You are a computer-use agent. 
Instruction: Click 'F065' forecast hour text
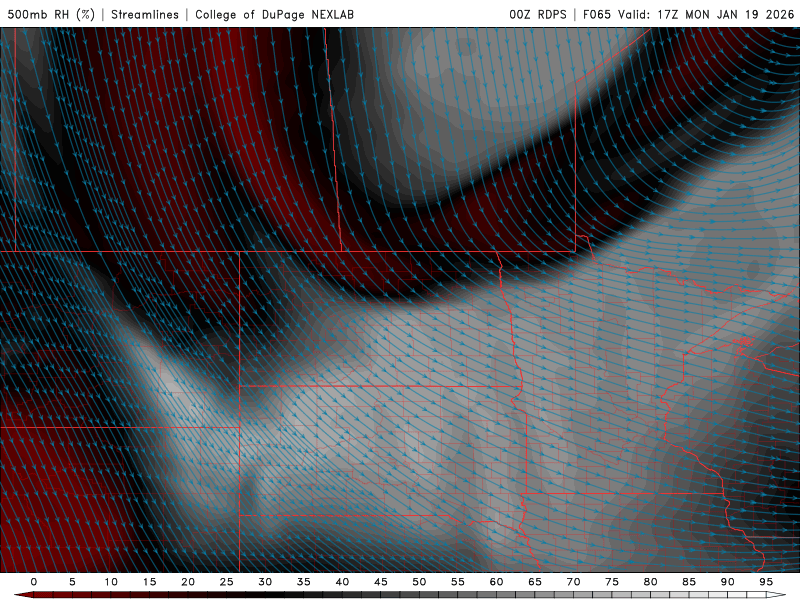click(597, 14)
